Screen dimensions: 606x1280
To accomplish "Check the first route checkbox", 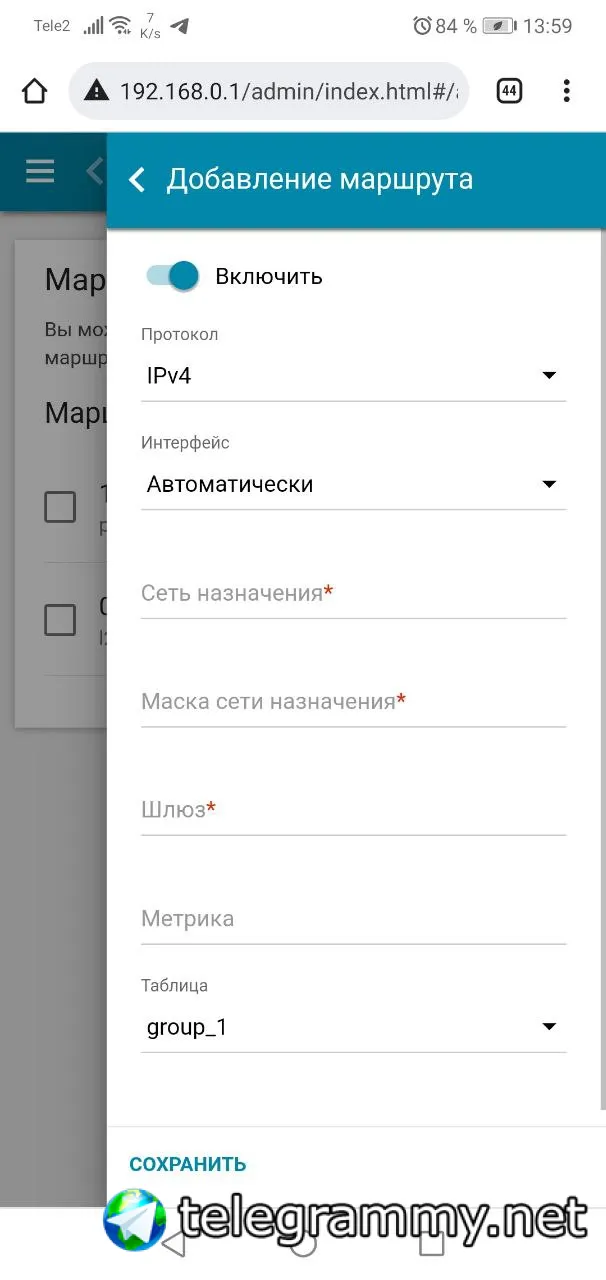I will click(60, 507).
